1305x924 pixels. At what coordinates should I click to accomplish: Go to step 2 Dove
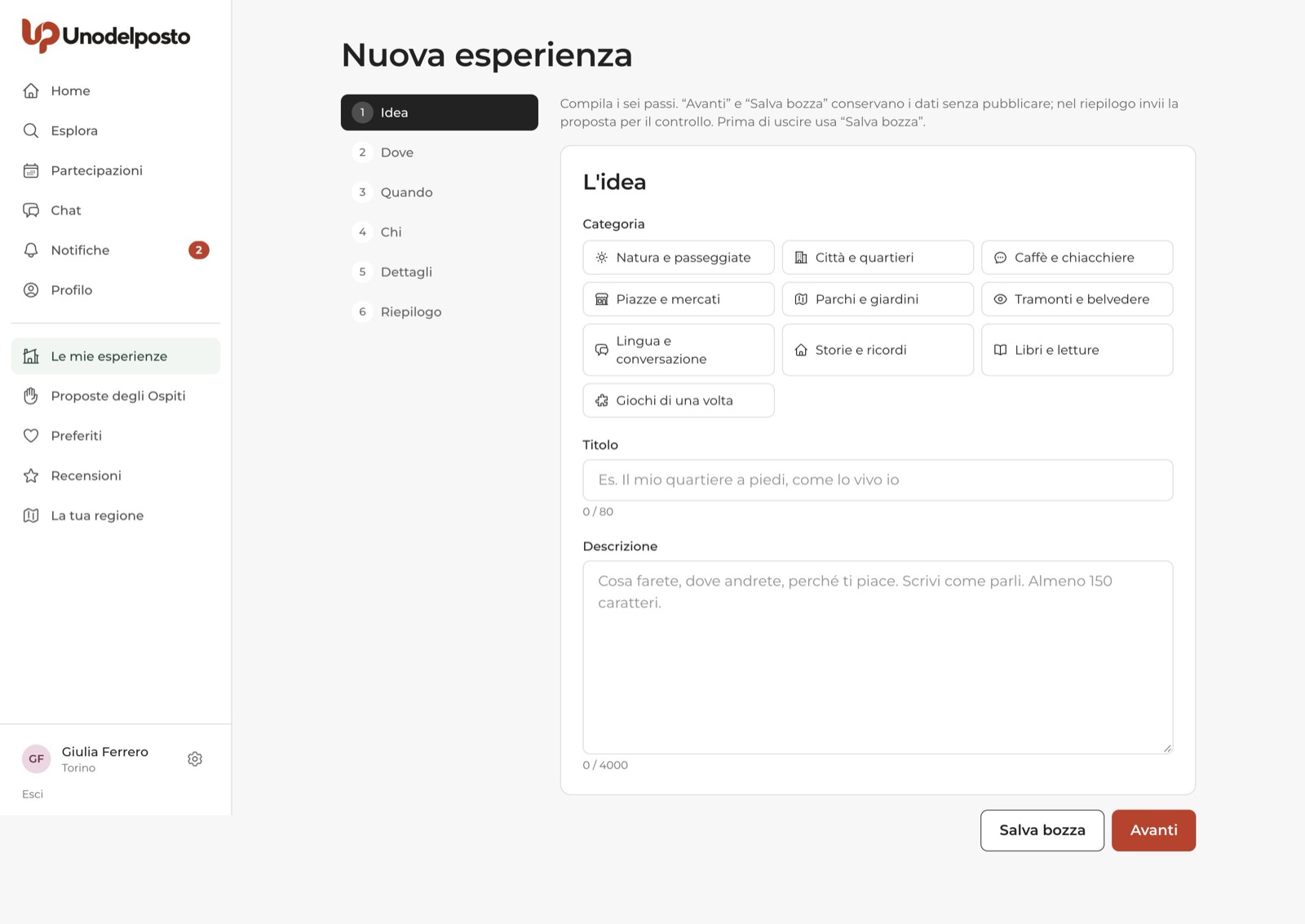[440, 153]
